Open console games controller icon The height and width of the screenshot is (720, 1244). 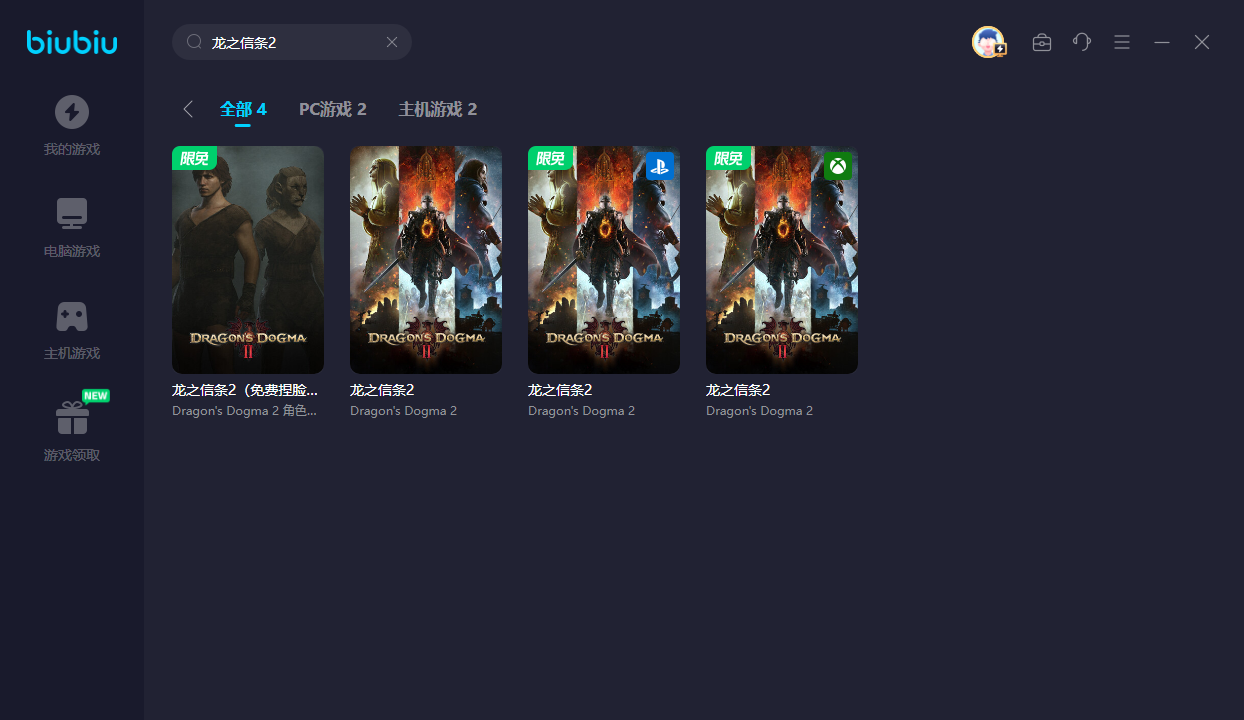click(x=71, y=316)
